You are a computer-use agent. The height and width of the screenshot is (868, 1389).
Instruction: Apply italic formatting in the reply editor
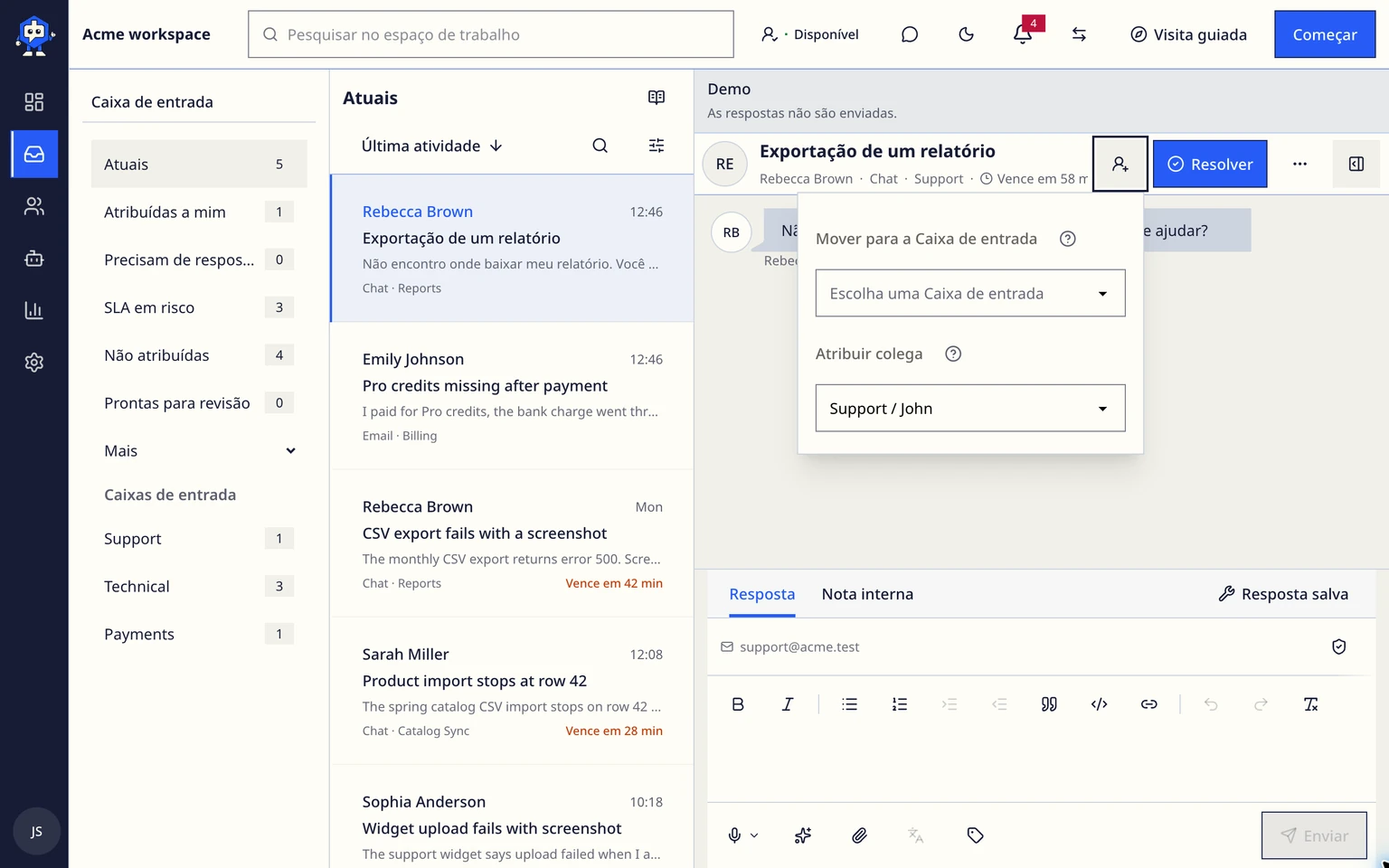coord(788,704)
